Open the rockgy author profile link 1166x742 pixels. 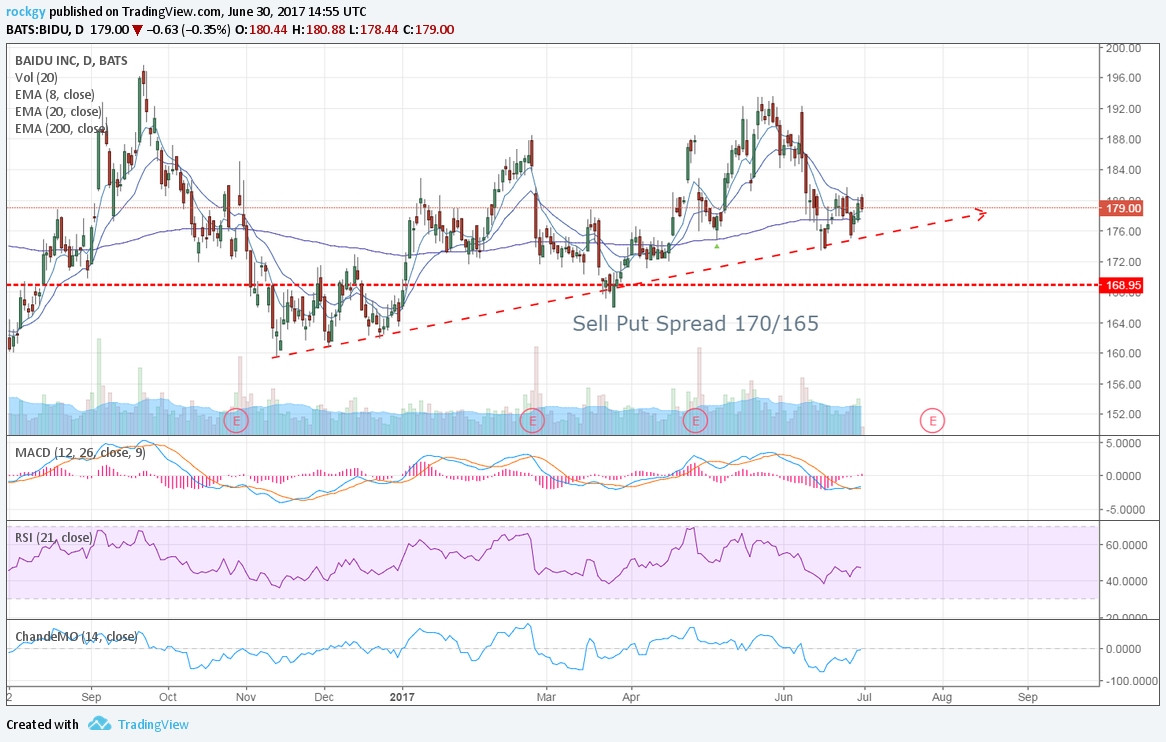(x=26, y=12)
